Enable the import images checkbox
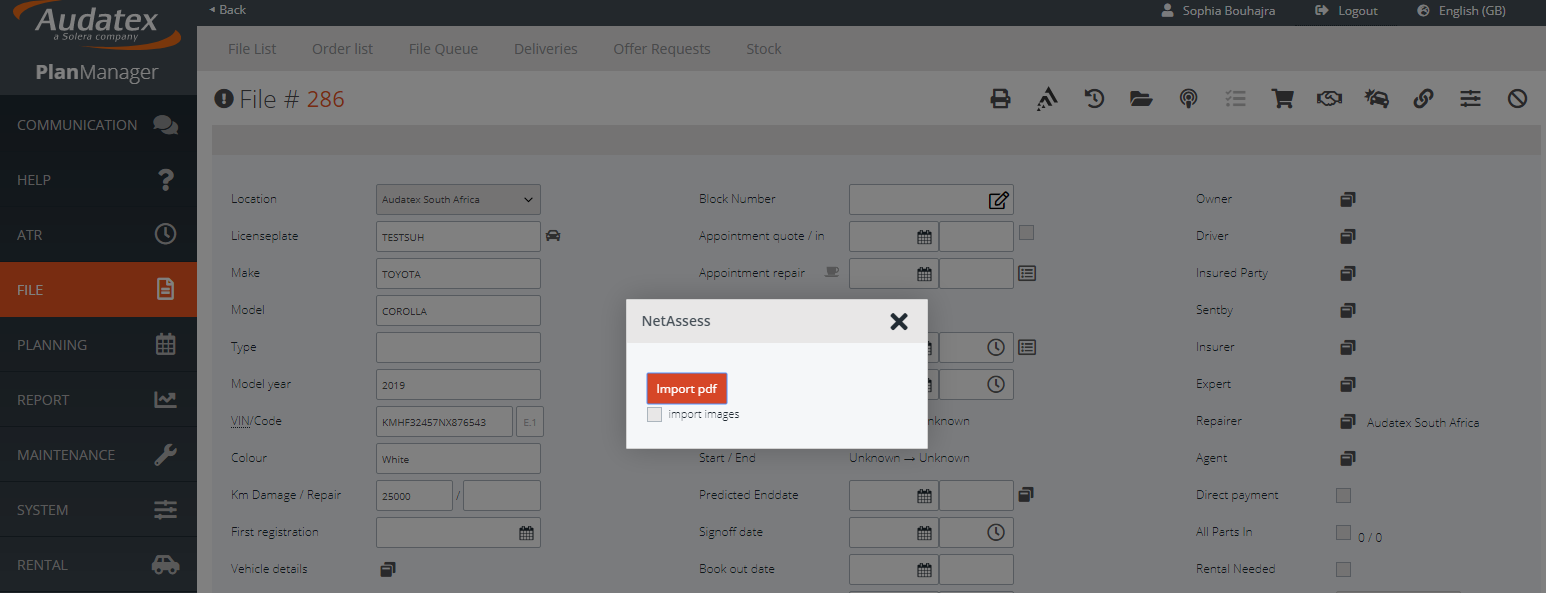1546x593 pixels. (654, 413)
